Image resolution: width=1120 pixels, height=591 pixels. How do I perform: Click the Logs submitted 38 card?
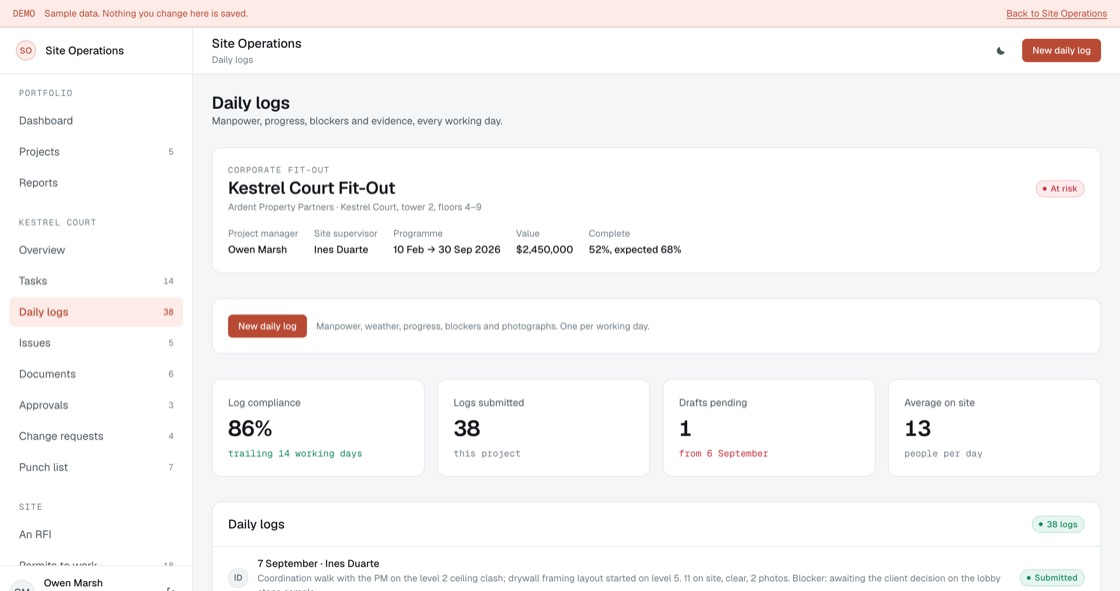coord(544,427)
